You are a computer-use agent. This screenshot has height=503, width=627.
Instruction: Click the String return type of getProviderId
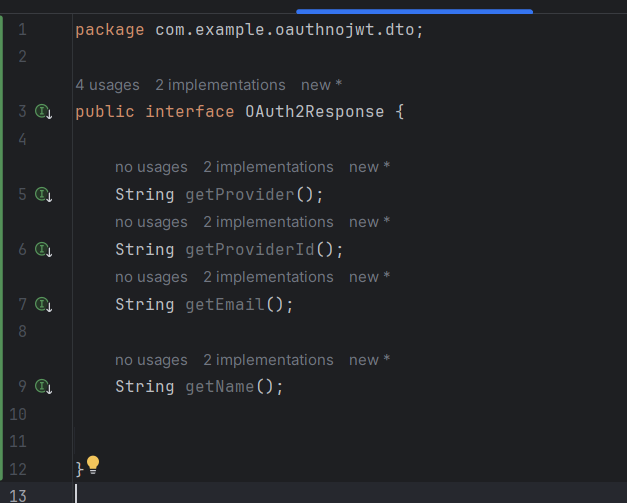click(145, 250)
